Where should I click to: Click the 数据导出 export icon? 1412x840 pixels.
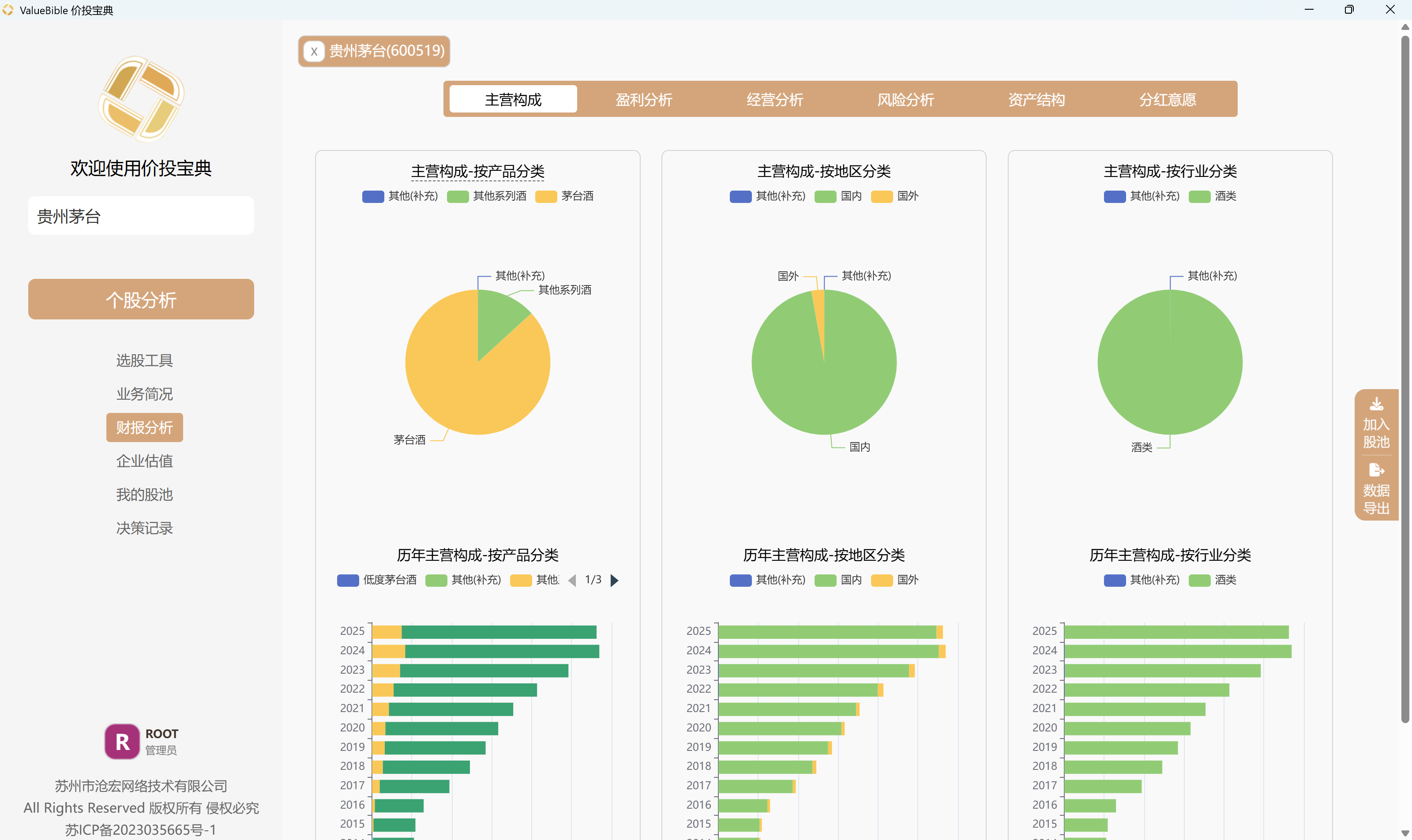(1376, 470)
